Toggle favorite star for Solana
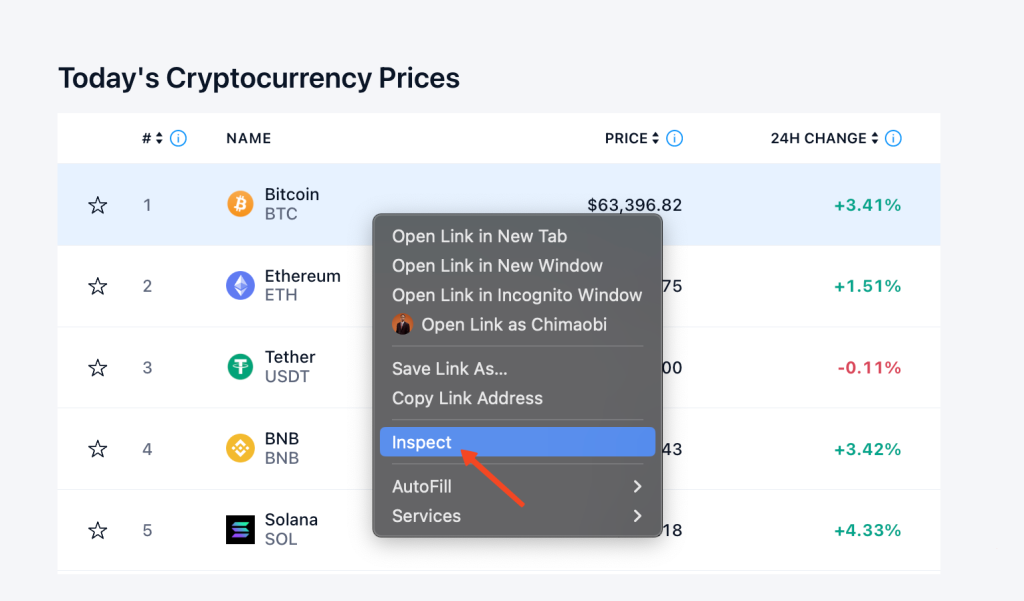 tap(98, 530)
